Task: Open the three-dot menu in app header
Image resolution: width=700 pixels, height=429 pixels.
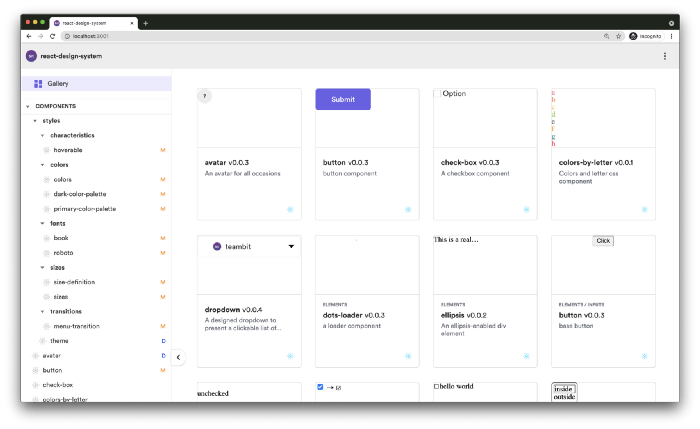Action: pyautogui.click(x=665, y=56)
